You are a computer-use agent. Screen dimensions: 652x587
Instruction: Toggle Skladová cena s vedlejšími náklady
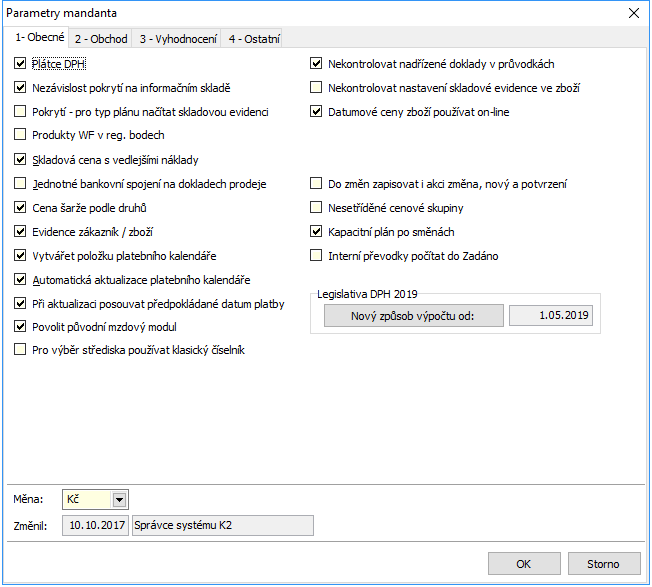pyautogui.click(x=20, y=160)
